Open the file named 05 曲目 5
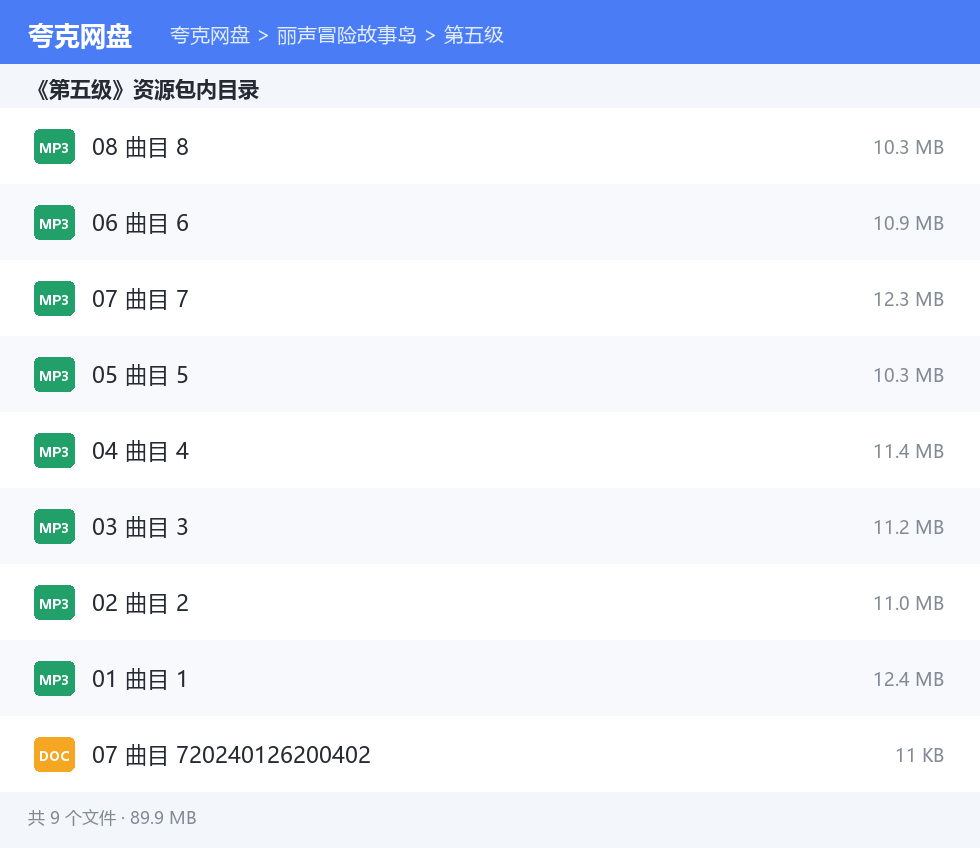Viewport: 980px width, 848px height. 140,375
